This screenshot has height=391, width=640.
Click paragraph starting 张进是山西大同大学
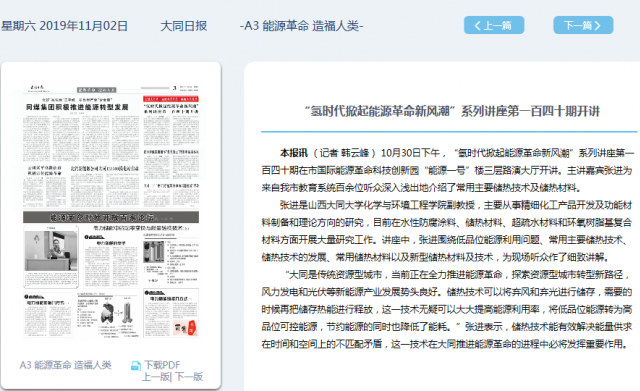coord(447,231)
